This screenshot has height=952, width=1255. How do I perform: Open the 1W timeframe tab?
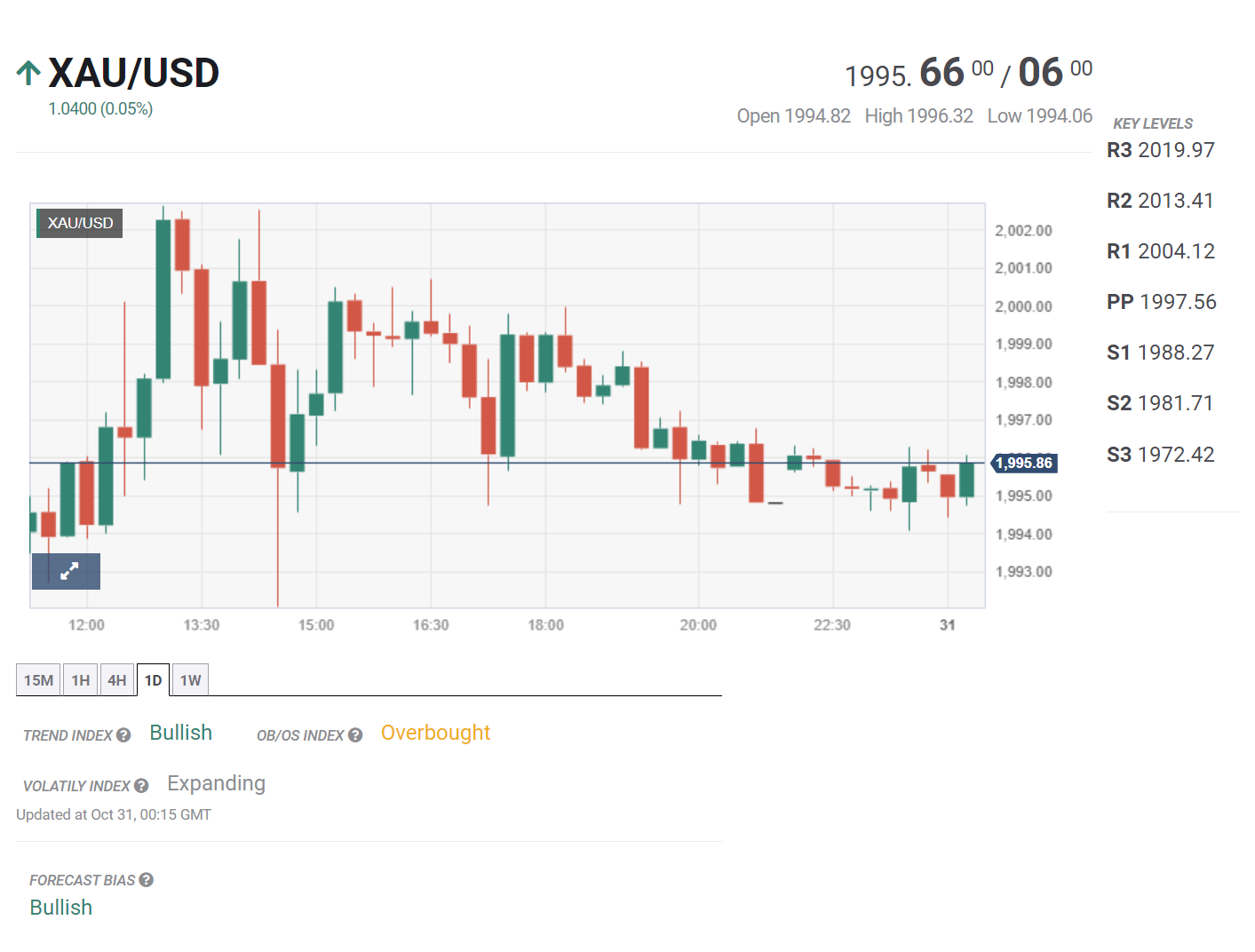(190, 680)
